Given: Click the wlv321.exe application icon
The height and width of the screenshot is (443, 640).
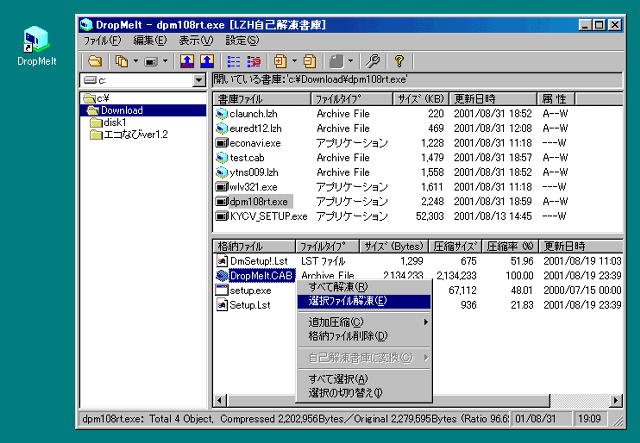Looking at the screenshot, I should click(x=221, y=187).
